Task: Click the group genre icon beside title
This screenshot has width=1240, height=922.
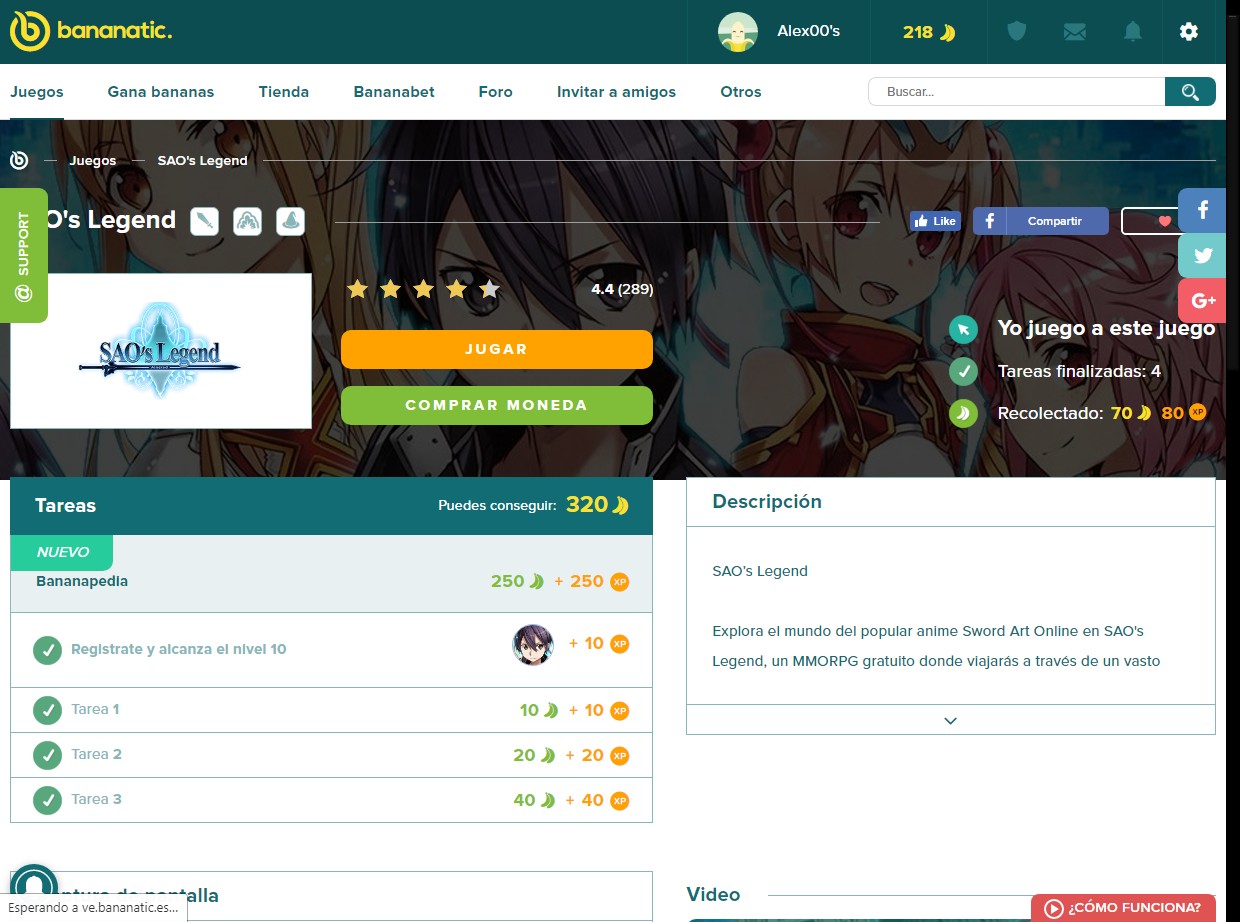Action: coord(247,221)
